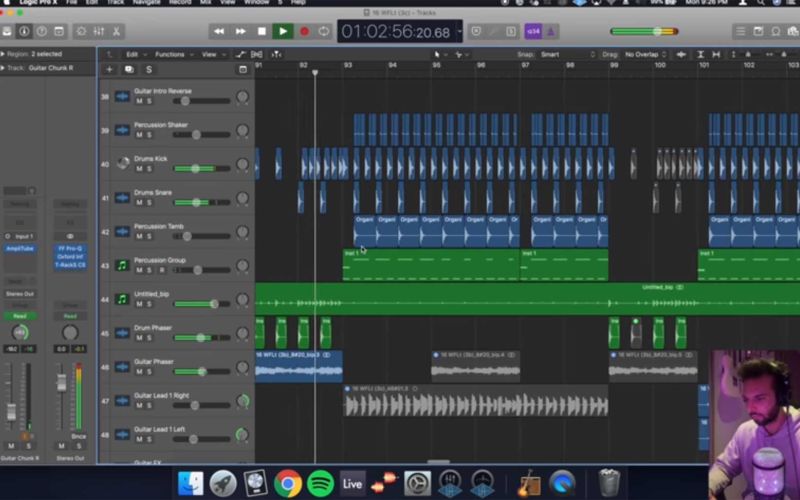Click the Read automation button on Guitar Chunk R
Image resolution: width=800 pixels, height=500 pixels.
tap(18, 315)
